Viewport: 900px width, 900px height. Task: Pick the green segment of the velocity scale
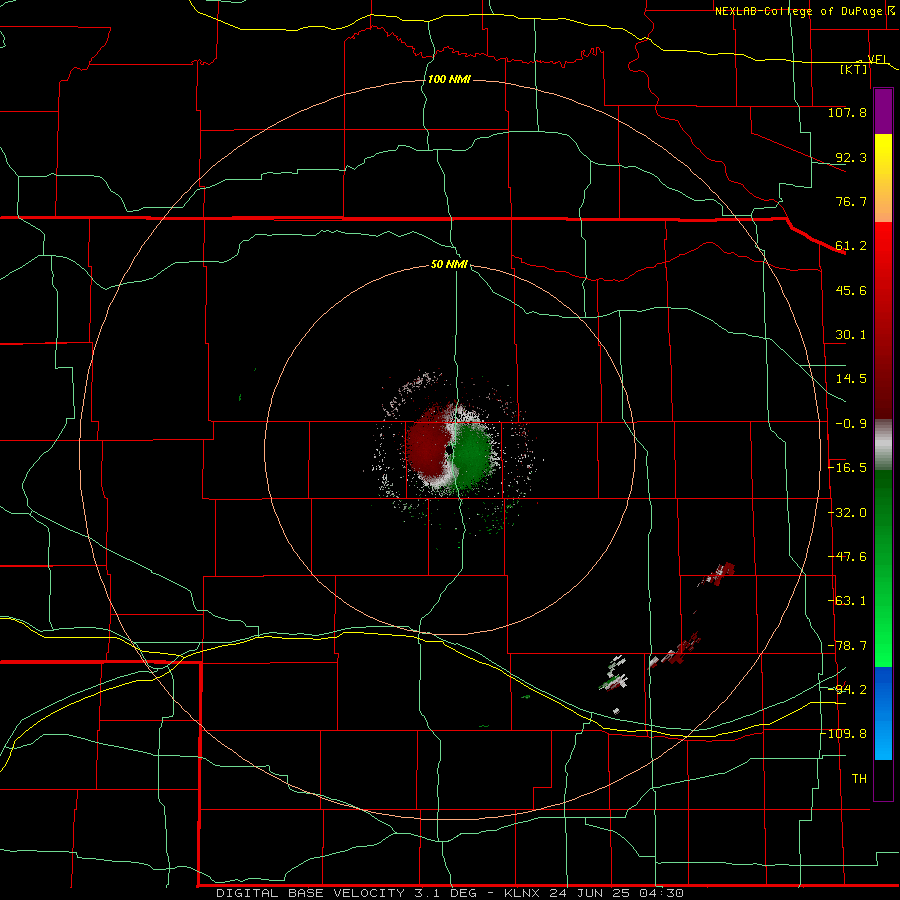tap(883, 568)
